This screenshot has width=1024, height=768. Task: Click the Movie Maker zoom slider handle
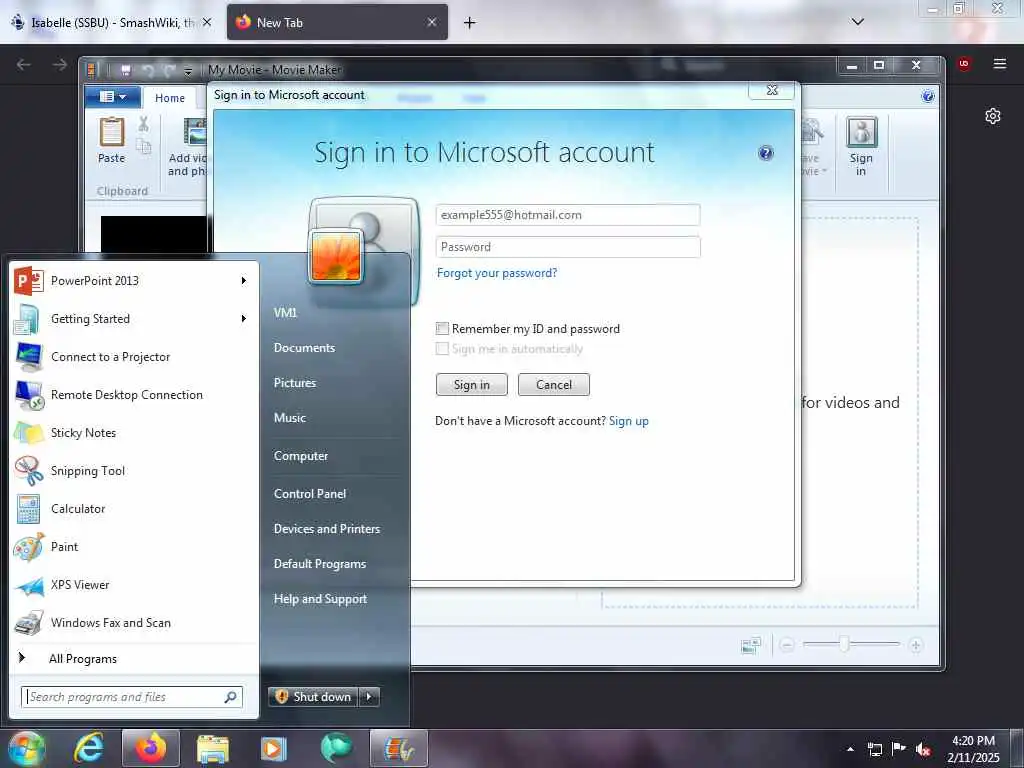[844, 645]
